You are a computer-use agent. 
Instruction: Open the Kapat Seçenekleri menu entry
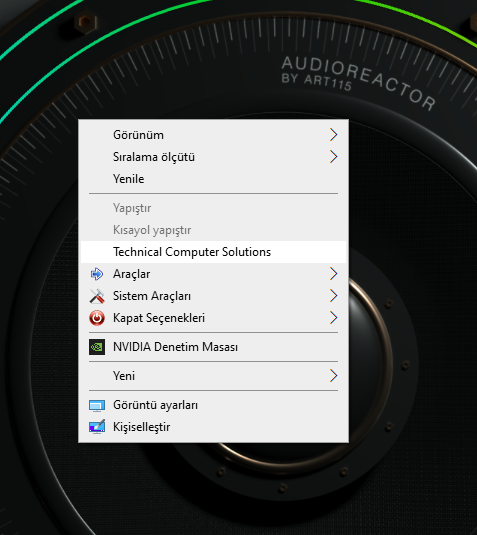coord(213,318)
